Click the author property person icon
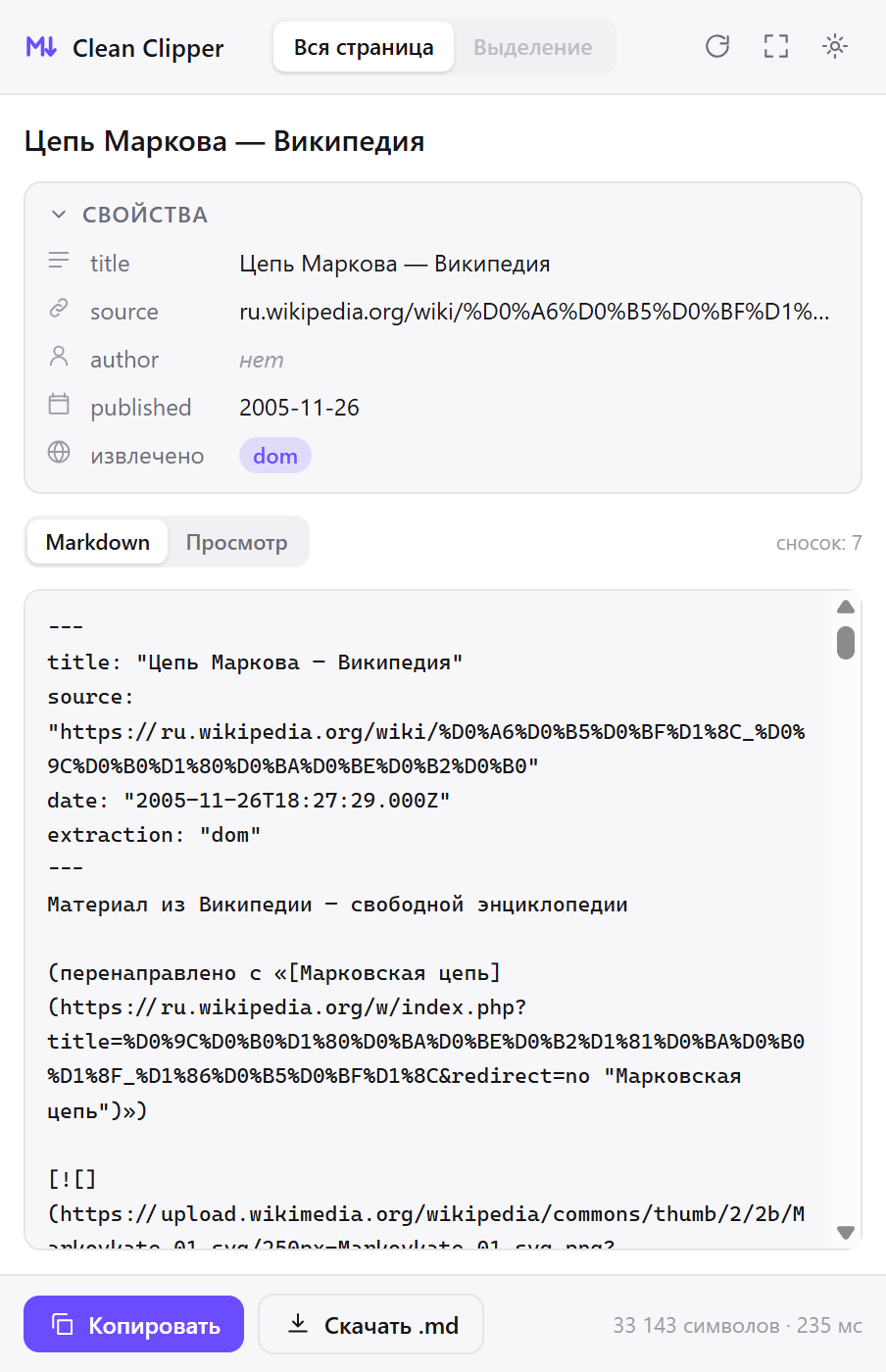Screen dimensions: 886x1372 tap(59, 357)
